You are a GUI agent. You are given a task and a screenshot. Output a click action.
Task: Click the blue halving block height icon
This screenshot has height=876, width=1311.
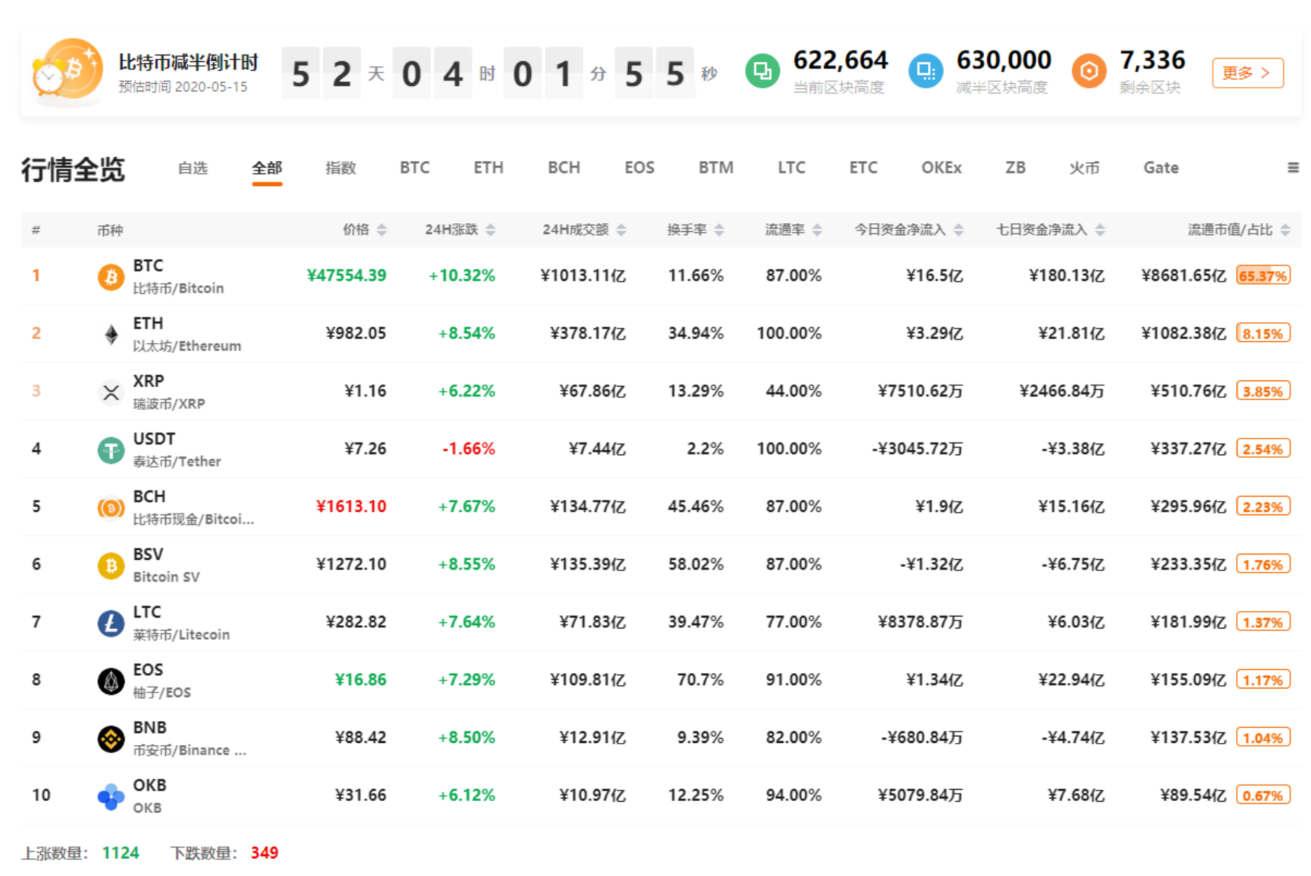[x=926, y=72]
